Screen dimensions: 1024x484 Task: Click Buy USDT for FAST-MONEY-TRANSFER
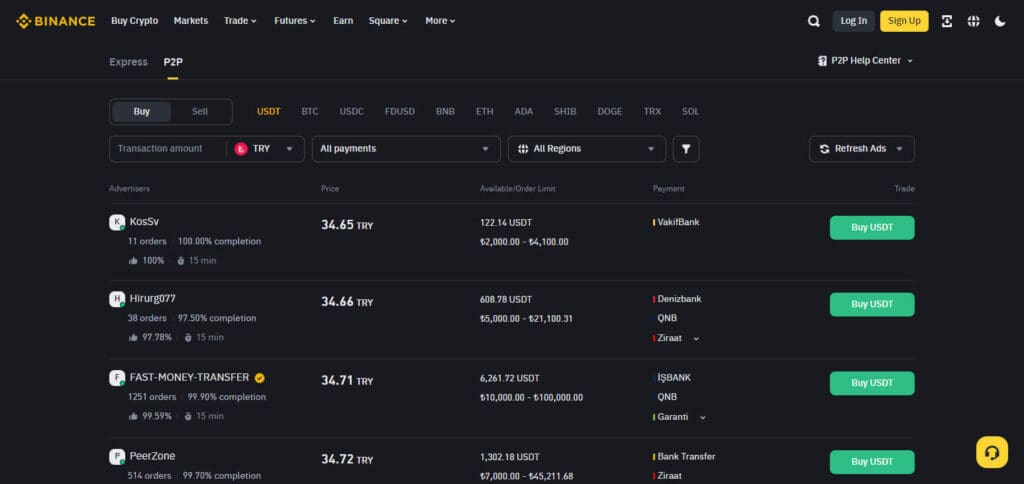pos(872,383)
